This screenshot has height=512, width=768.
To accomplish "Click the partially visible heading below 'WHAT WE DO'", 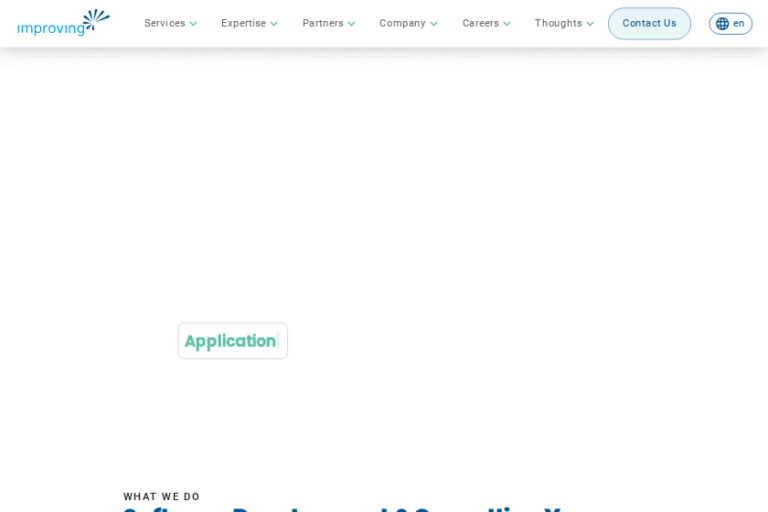I will click(x=340, y=508).
